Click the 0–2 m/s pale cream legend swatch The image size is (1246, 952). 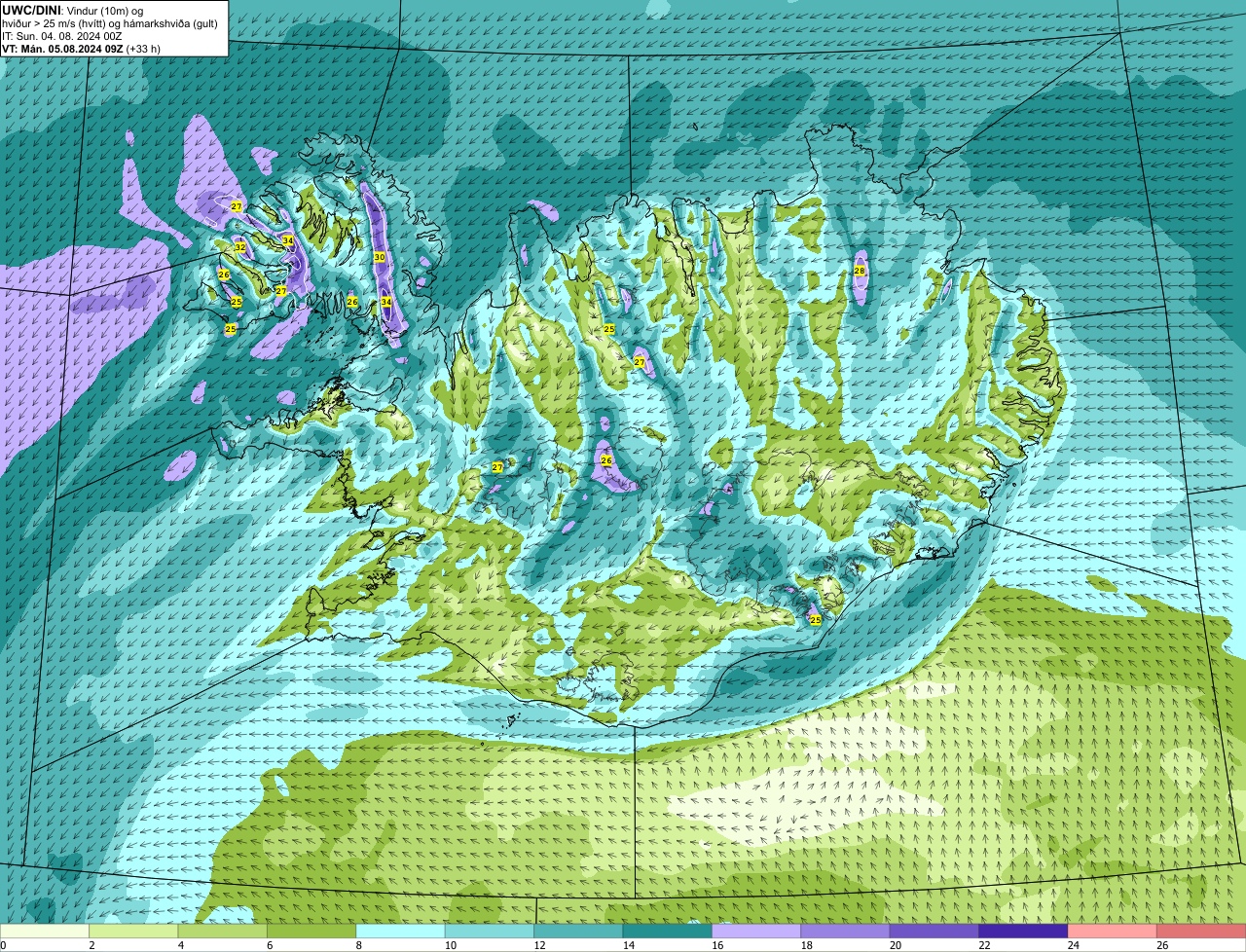(45, 931)
